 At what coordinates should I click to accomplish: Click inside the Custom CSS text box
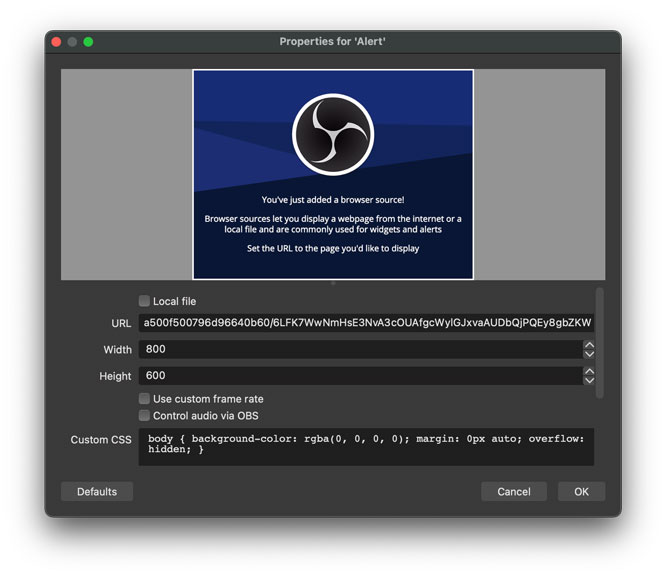point(366,447)
